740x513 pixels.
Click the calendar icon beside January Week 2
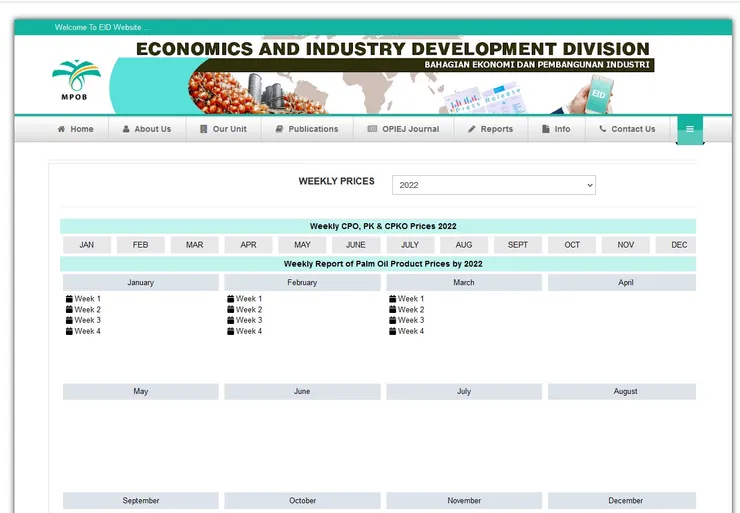(69, 310)
